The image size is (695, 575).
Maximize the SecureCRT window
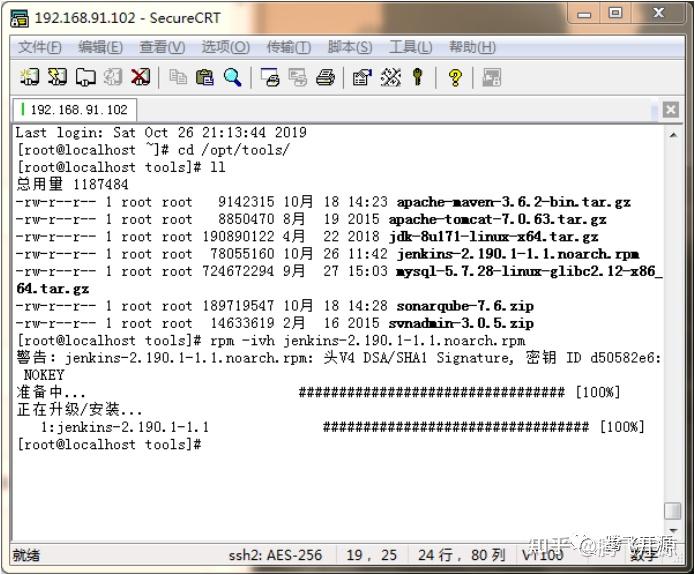pyautogui.click(x=615, y=13)
